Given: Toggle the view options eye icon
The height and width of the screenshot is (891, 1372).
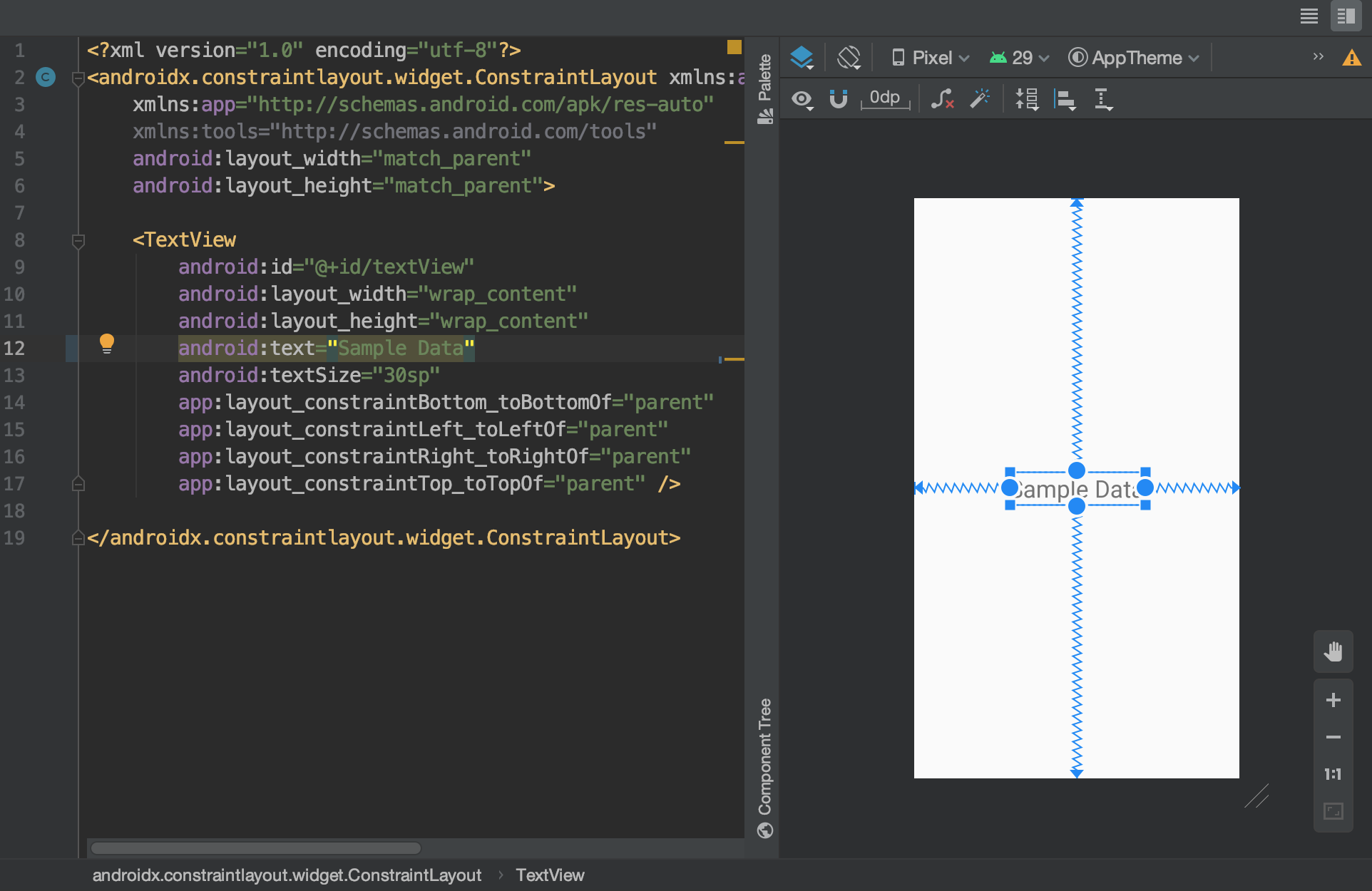Looking at the screenshot, I should click(802, 99).
